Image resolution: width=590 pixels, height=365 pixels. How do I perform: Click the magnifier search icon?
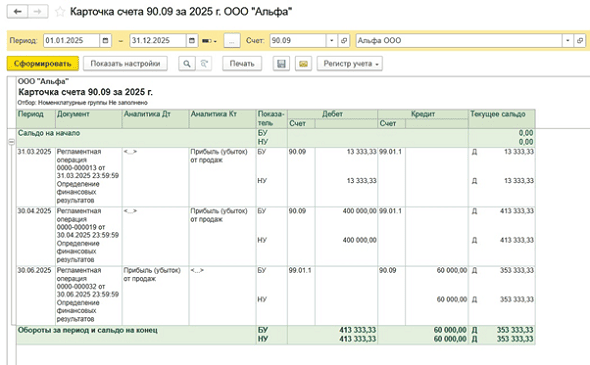click(187, 64)
